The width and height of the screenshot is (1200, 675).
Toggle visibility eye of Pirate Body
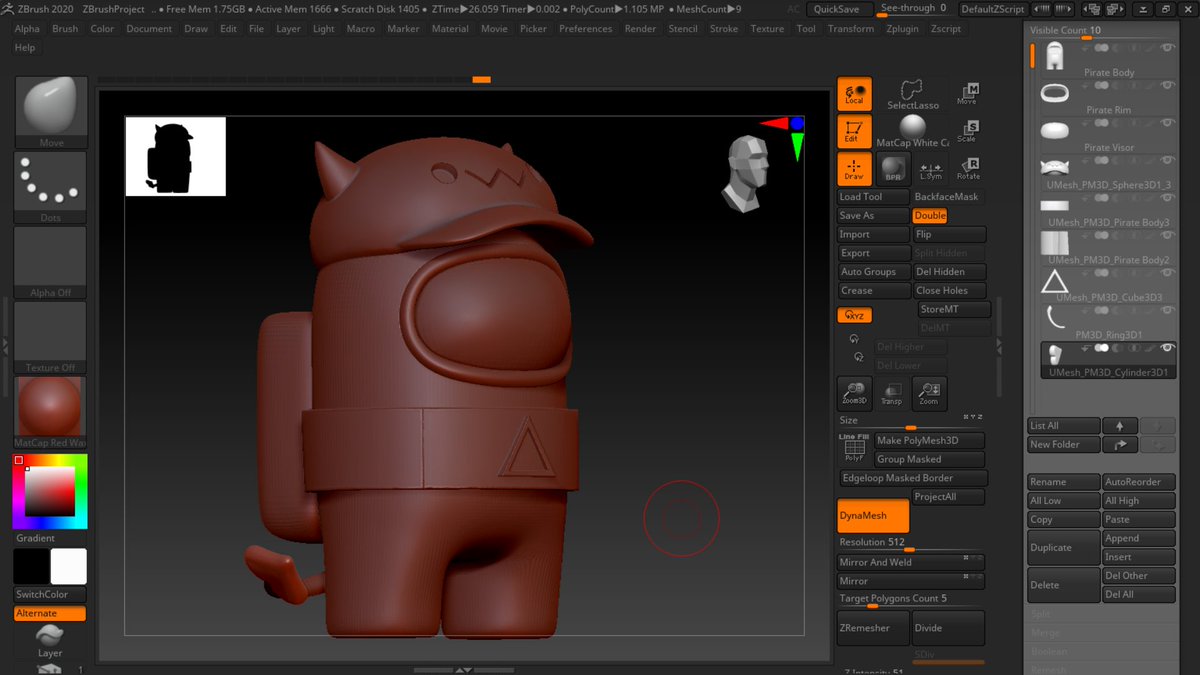1167,46
